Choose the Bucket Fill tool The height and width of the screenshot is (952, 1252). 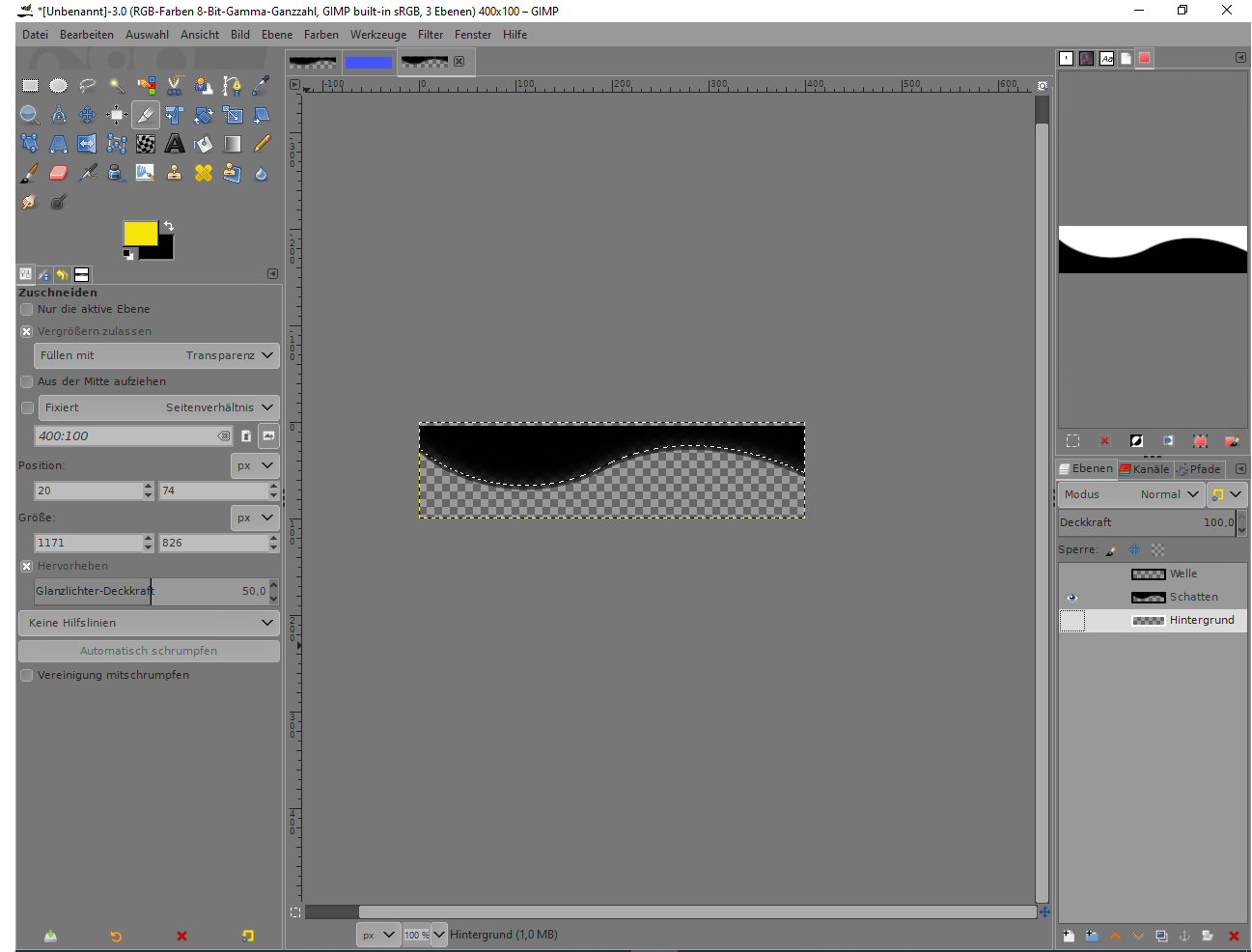pos(204,144)
